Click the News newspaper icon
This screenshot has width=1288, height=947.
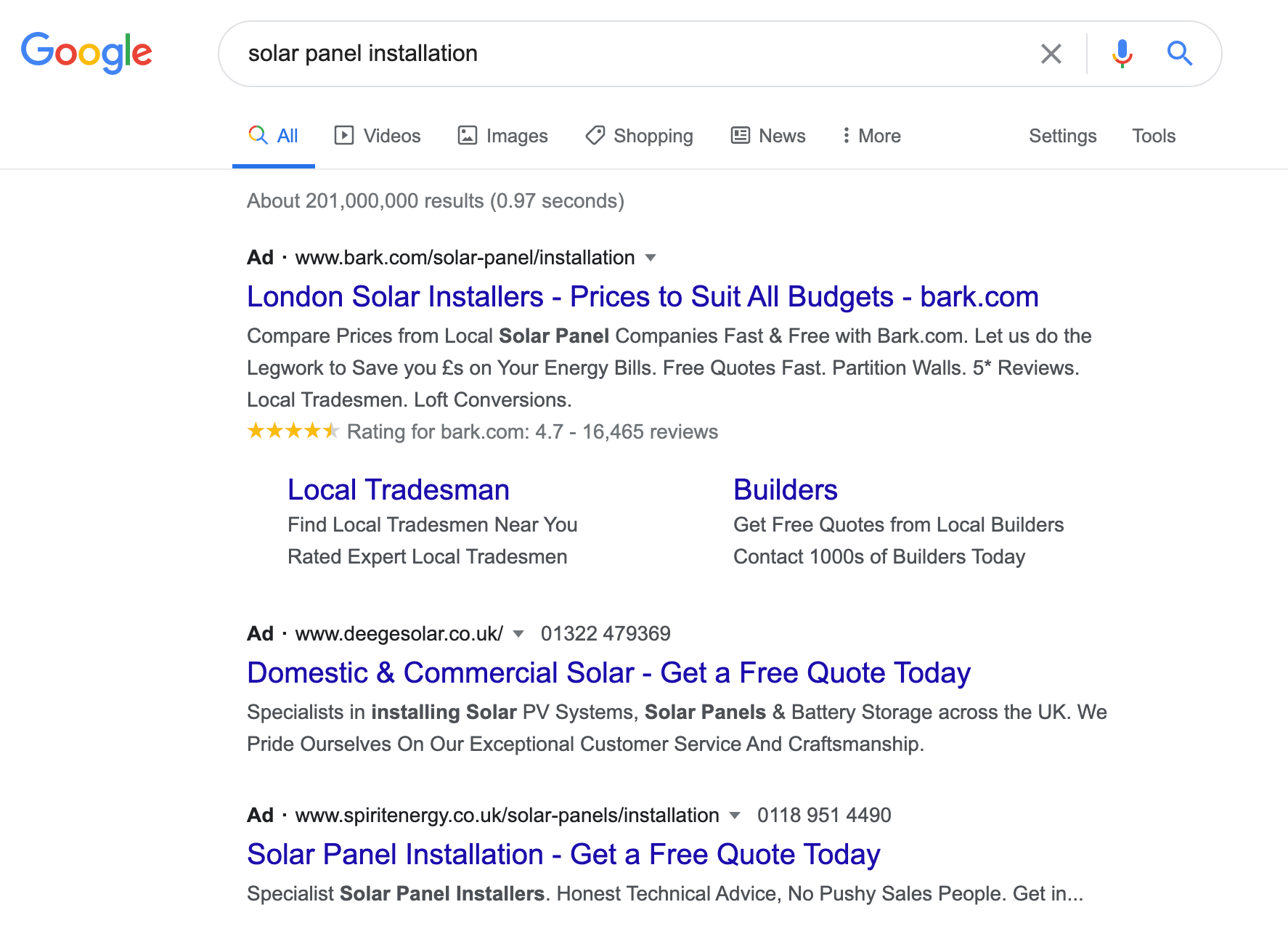(x=741, y=135)
